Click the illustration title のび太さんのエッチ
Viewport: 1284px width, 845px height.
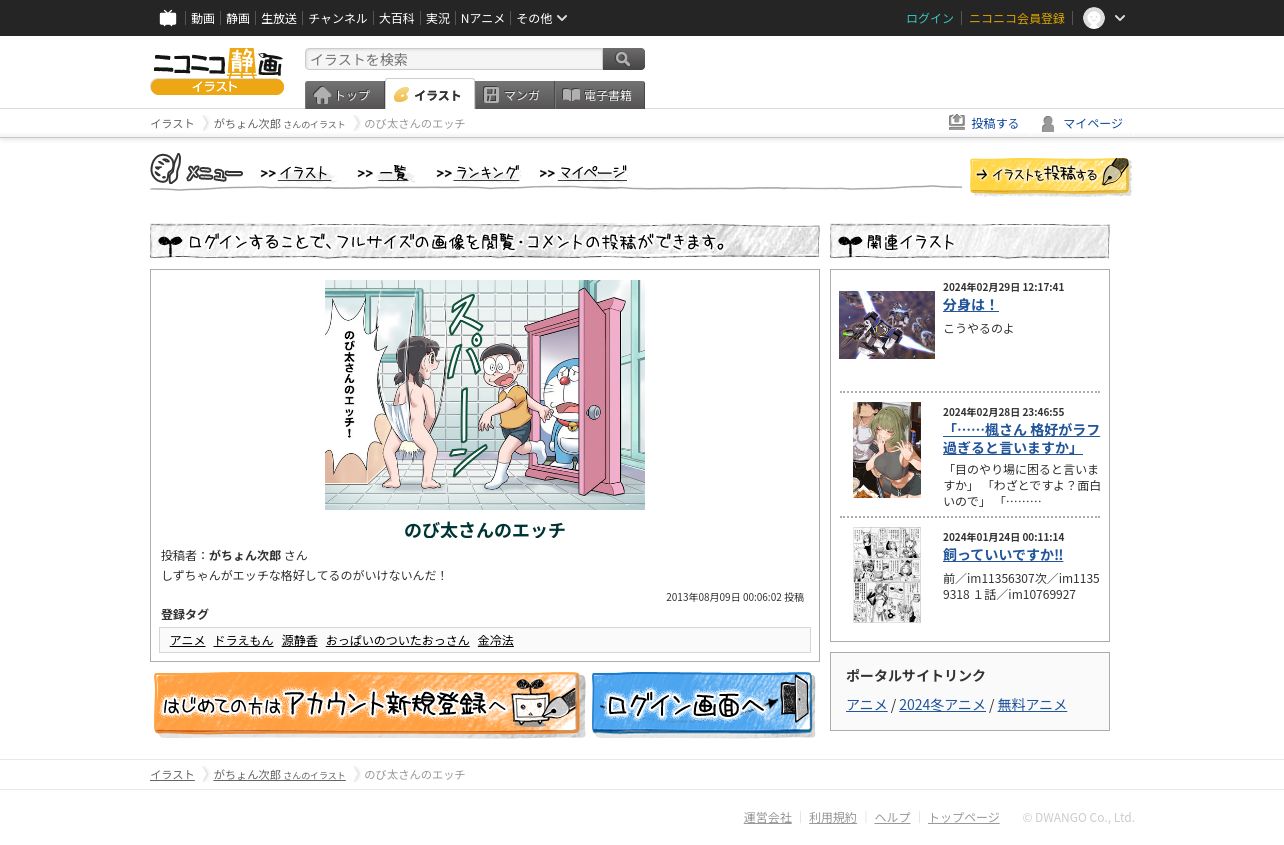pos(485,530)
